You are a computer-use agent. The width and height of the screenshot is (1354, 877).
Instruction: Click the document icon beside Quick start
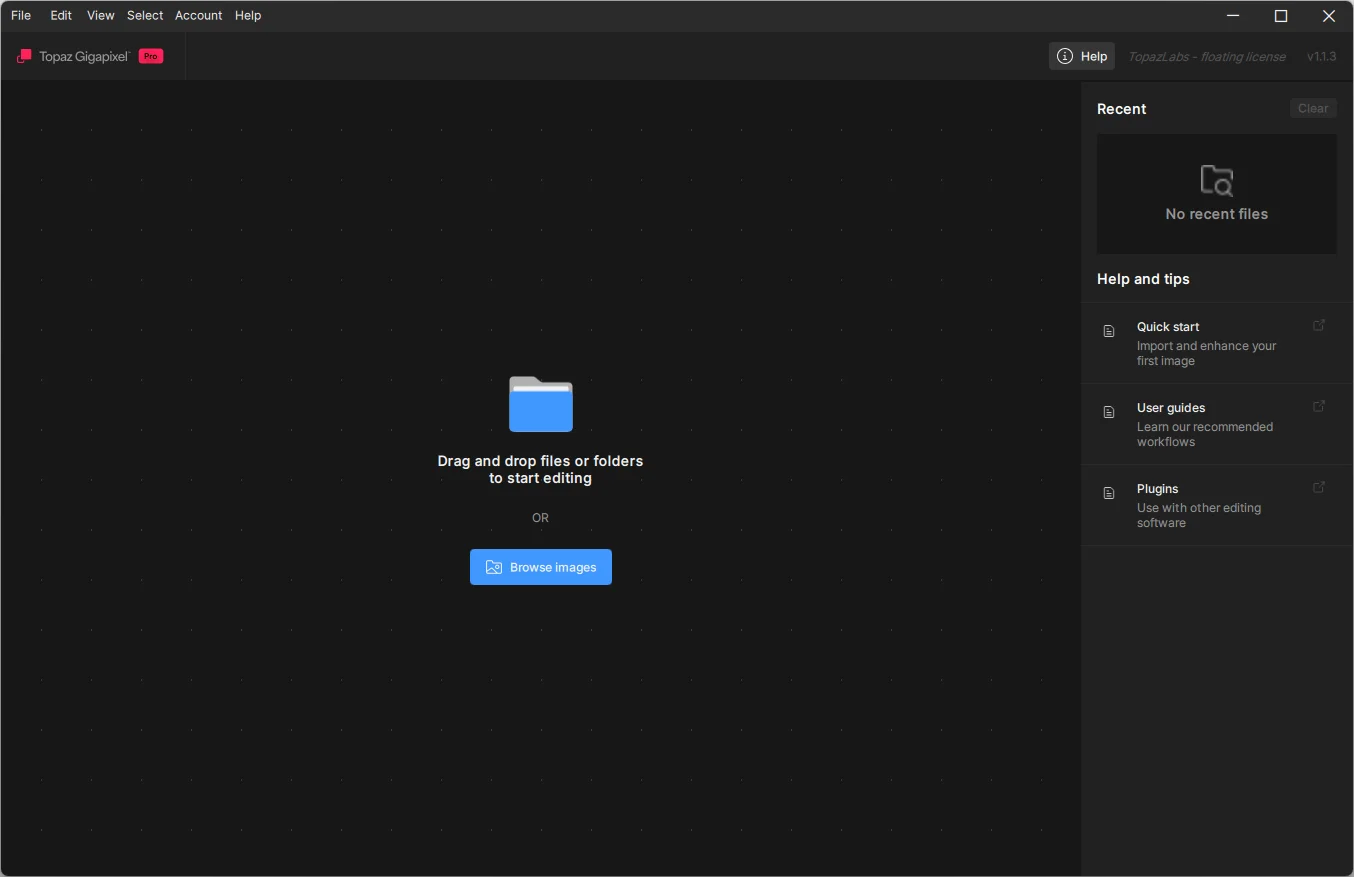(x=1109, y=331)
